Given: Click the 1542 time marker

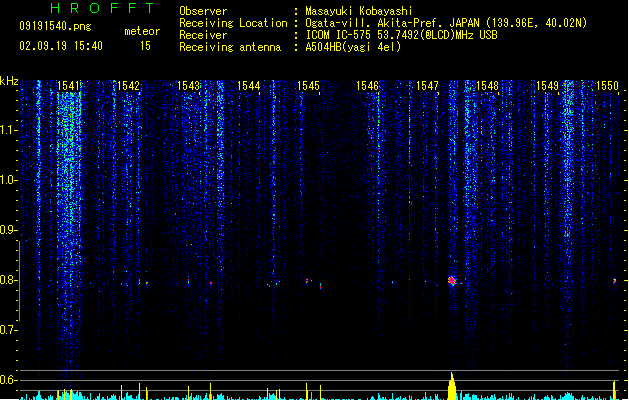Looking at the screenshot, I should point(128,86).
